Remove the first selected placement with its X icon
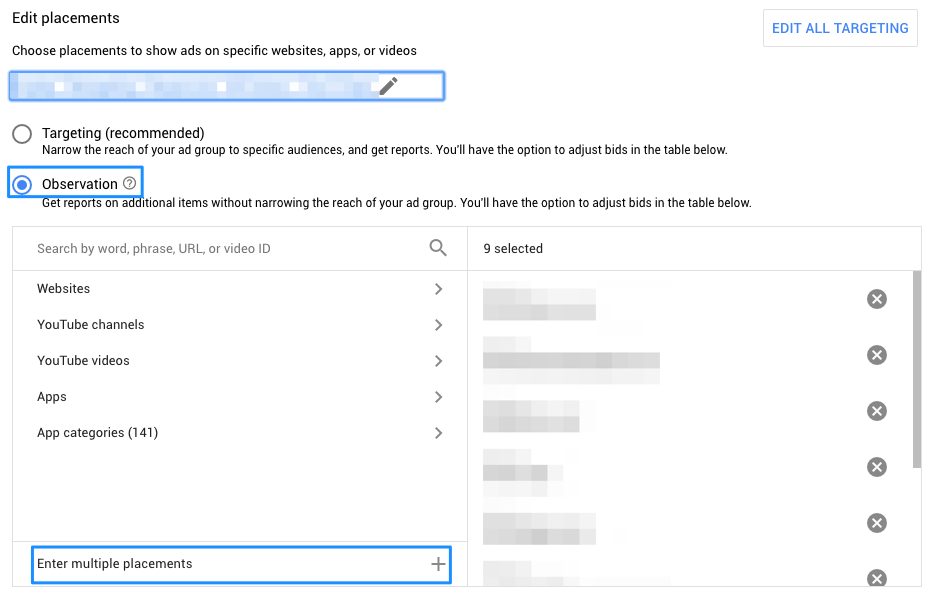The height and width of the screenshot is (593, 950). (877, 299)
